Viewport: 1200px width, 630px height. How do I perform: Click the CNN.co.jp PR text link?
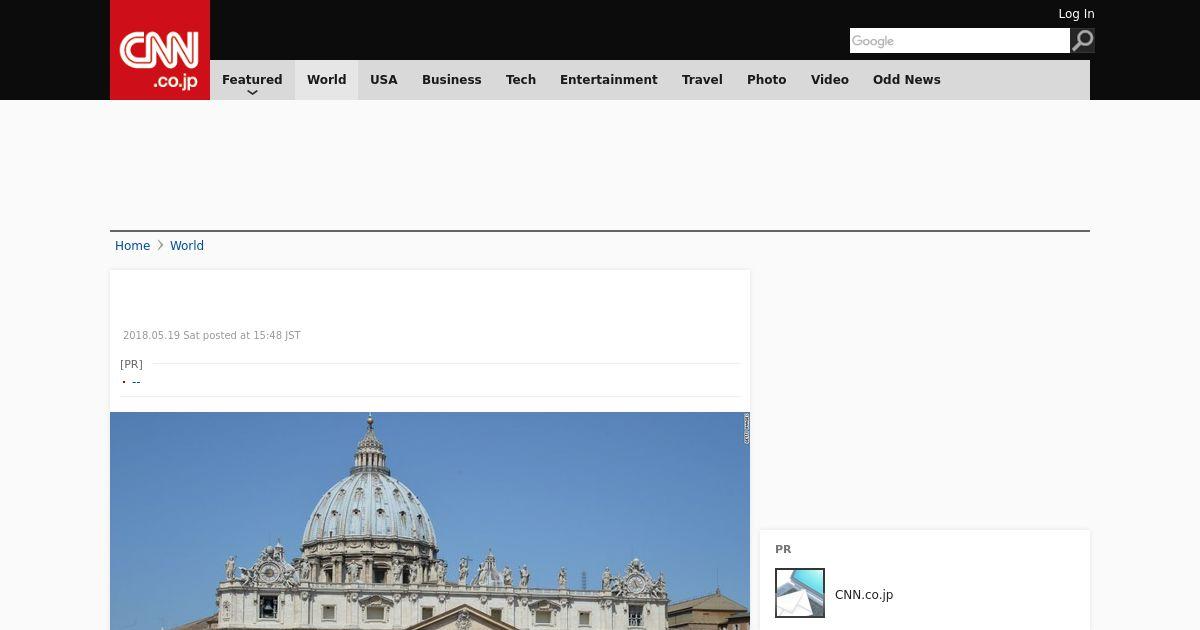tap(864, 595)
